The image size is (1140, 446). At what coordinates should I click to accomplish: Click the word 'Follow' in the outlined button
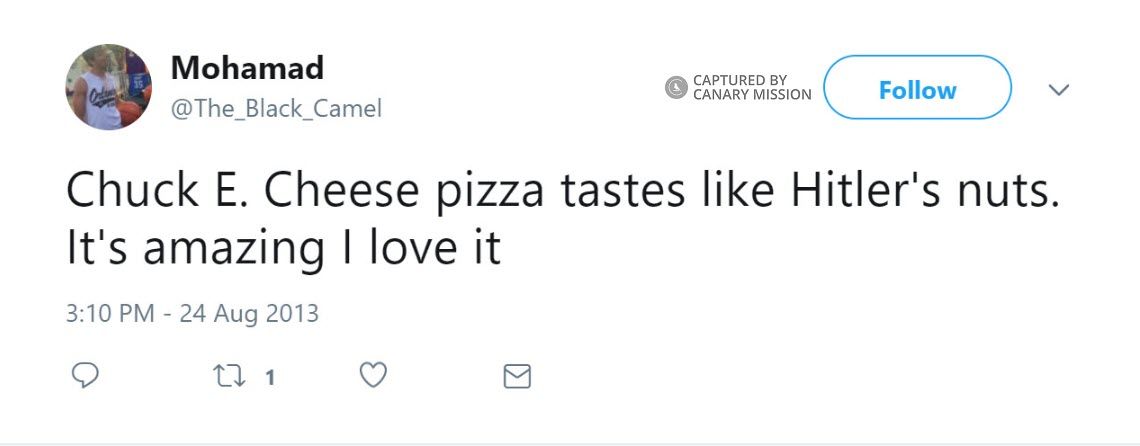917,90
